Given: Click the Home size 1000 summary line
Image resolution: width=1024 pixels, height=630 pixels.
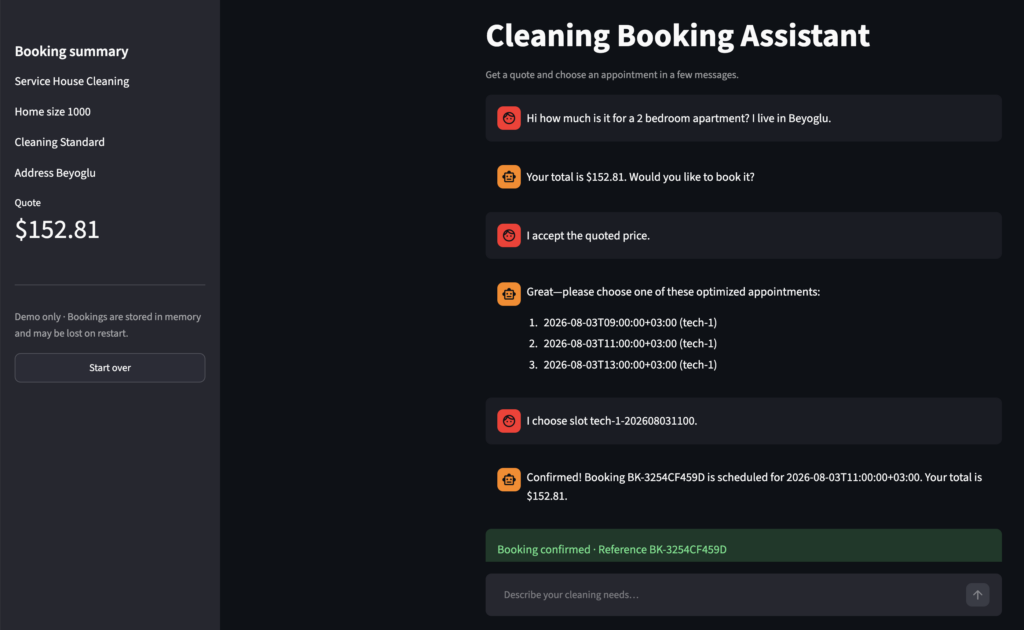Looking at the screenshot, I should point(52,112).
